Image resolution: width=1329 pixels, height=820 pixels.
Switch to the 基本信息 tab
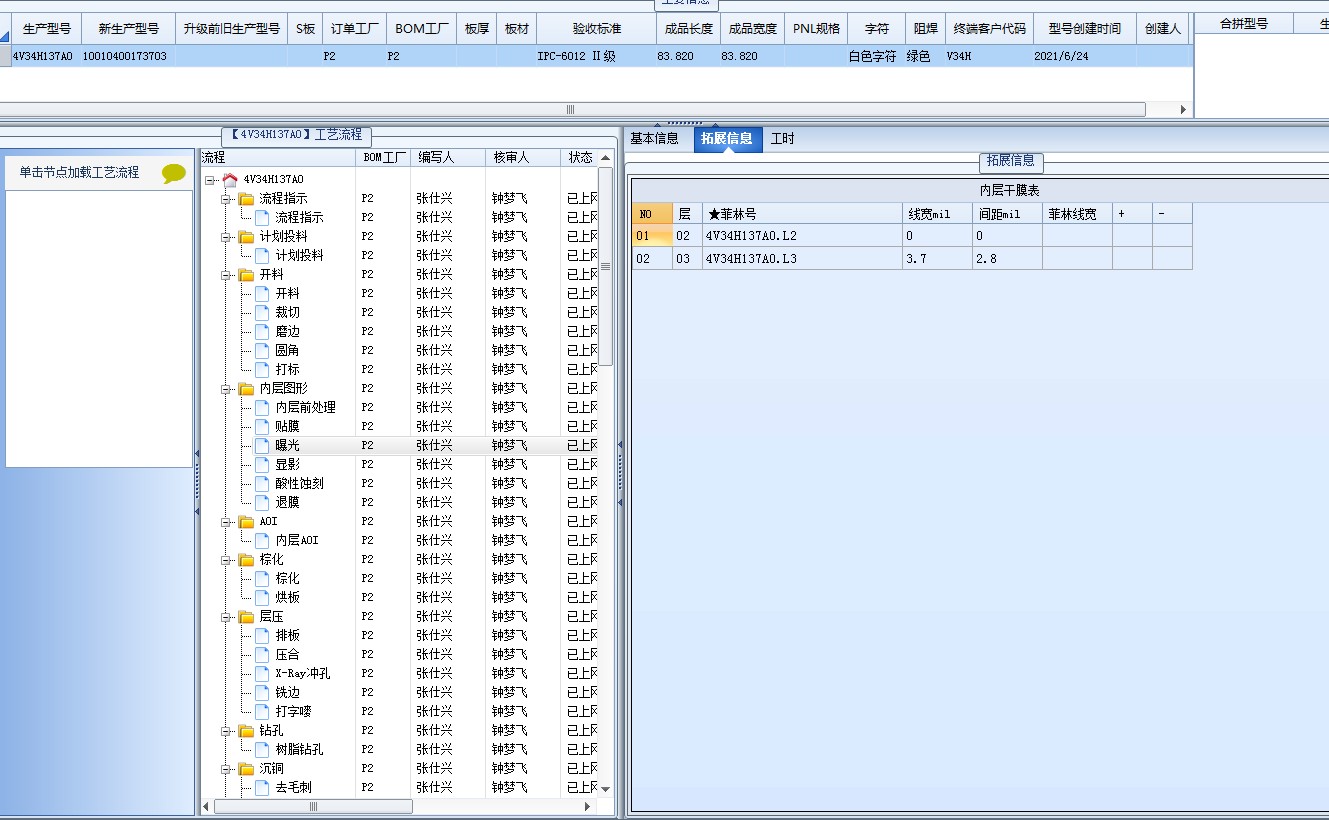pyautogui.click(x=654, y=139)
